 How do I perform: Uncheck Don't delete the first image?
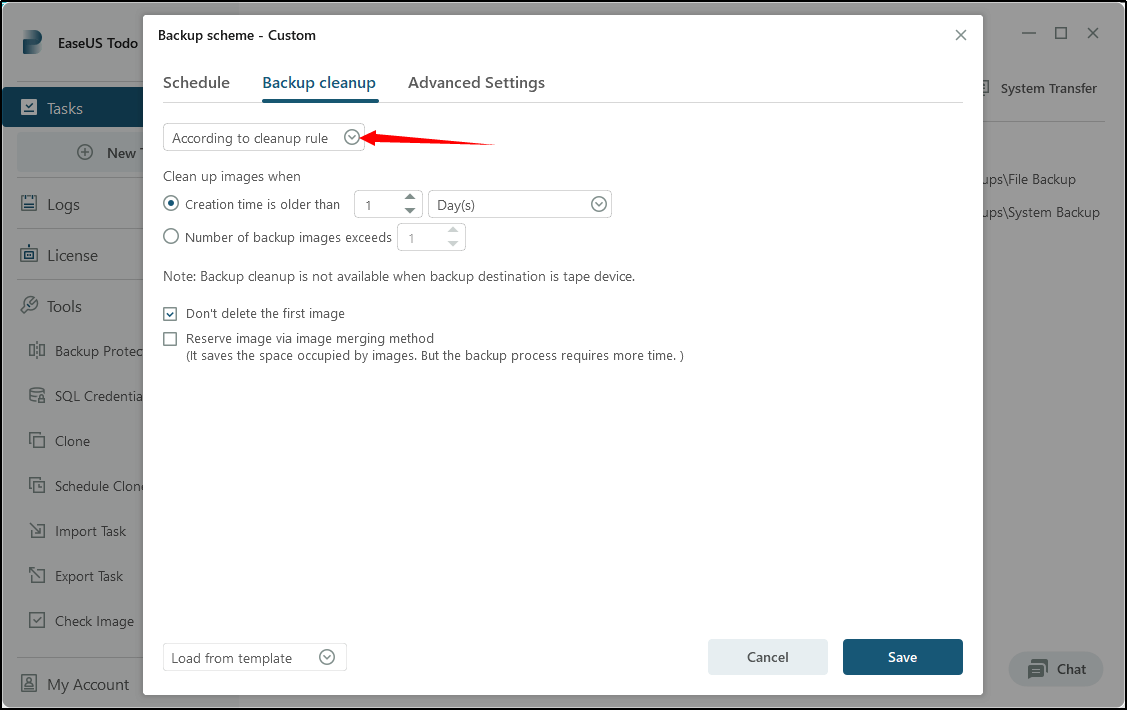pyautogui.click(x=170, y=313)
